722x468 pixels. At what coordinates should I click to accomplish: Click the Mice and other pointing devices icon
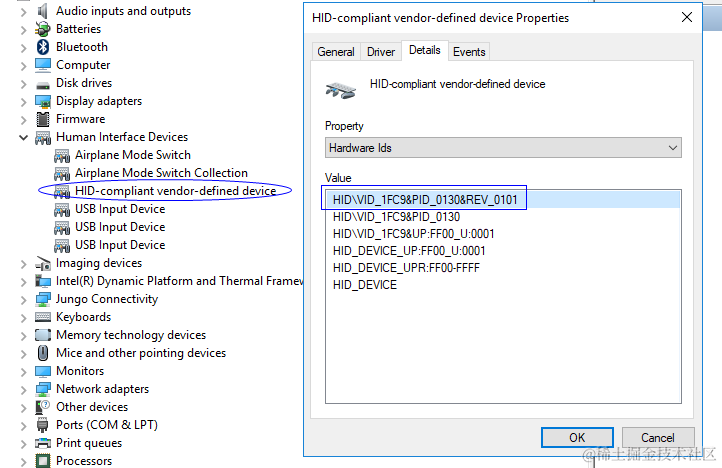43,353
